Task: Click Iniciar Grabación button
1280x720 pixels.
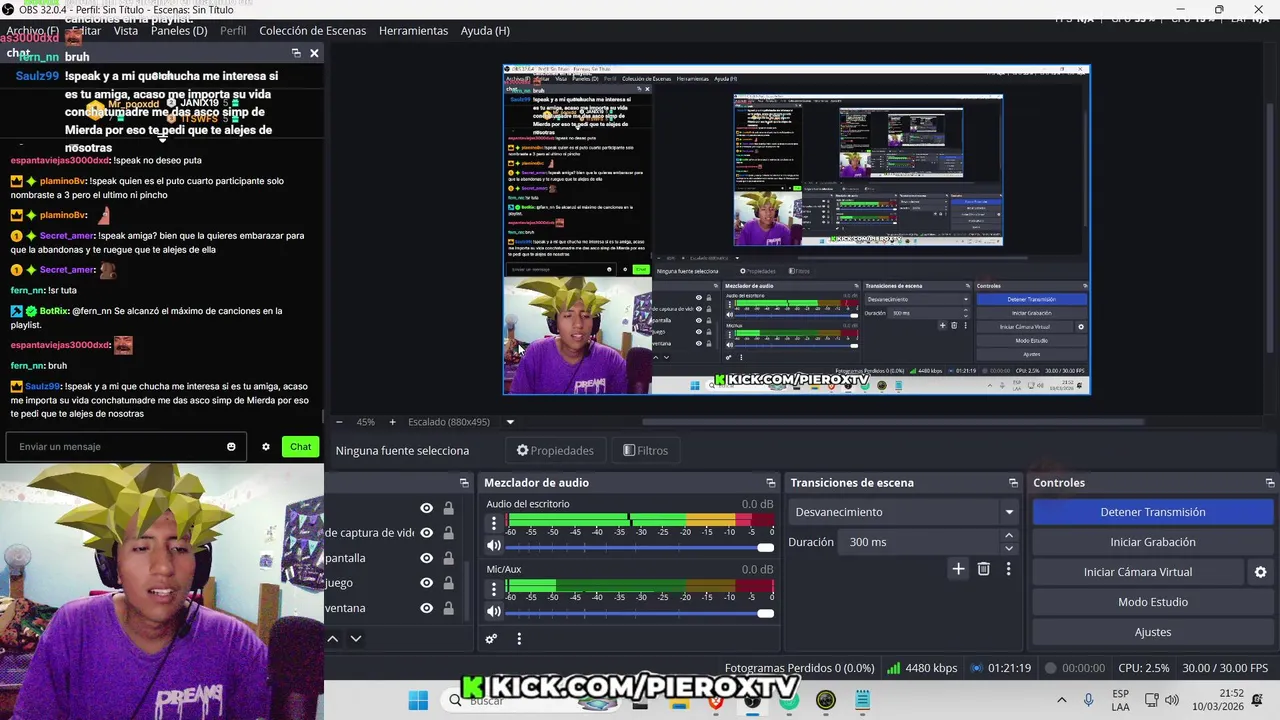Action: click(1153, 542)
